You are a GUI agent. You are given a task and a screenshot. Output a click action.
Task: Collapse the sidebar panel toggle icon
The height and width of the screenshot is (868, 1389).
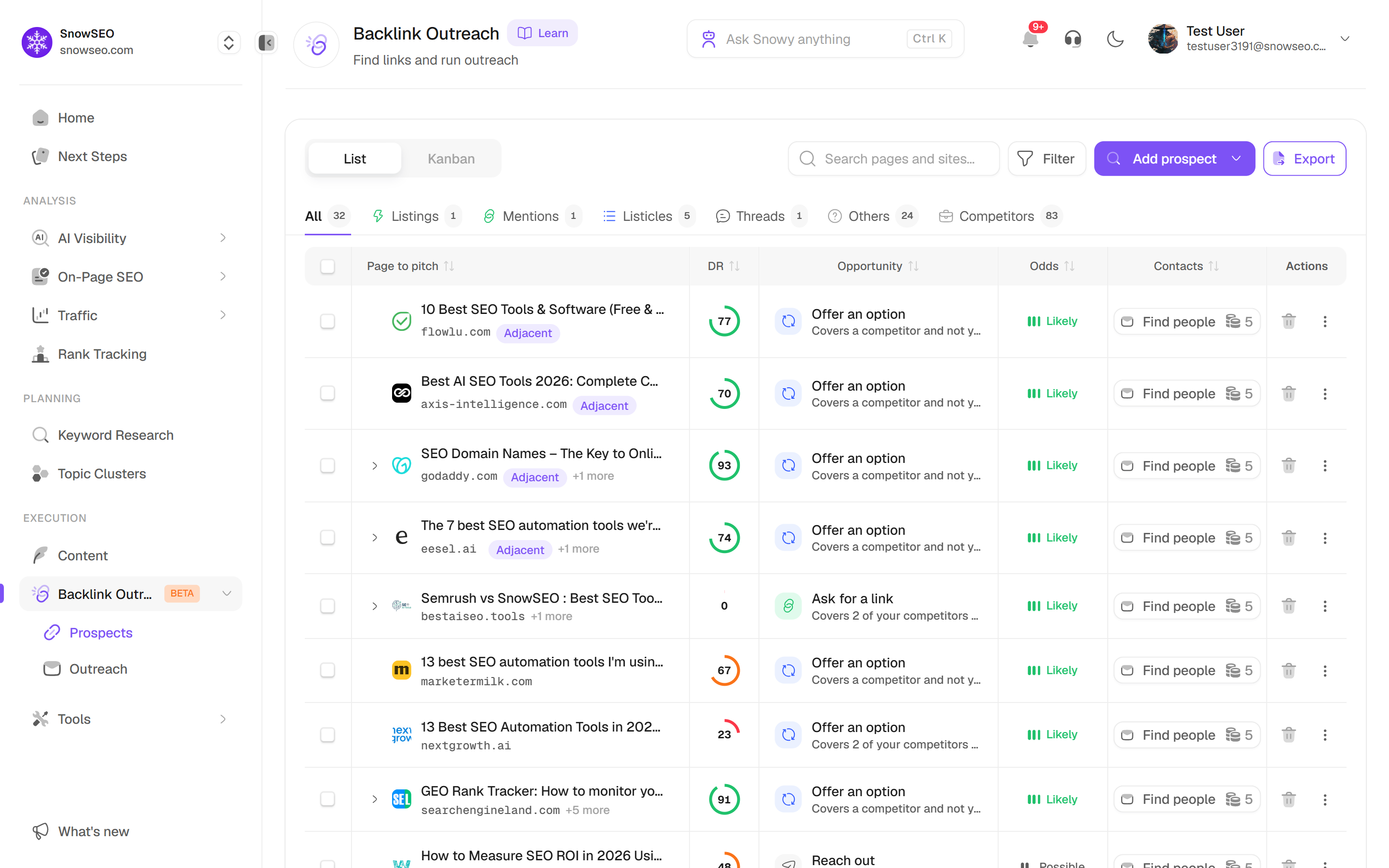click(266, 42)
